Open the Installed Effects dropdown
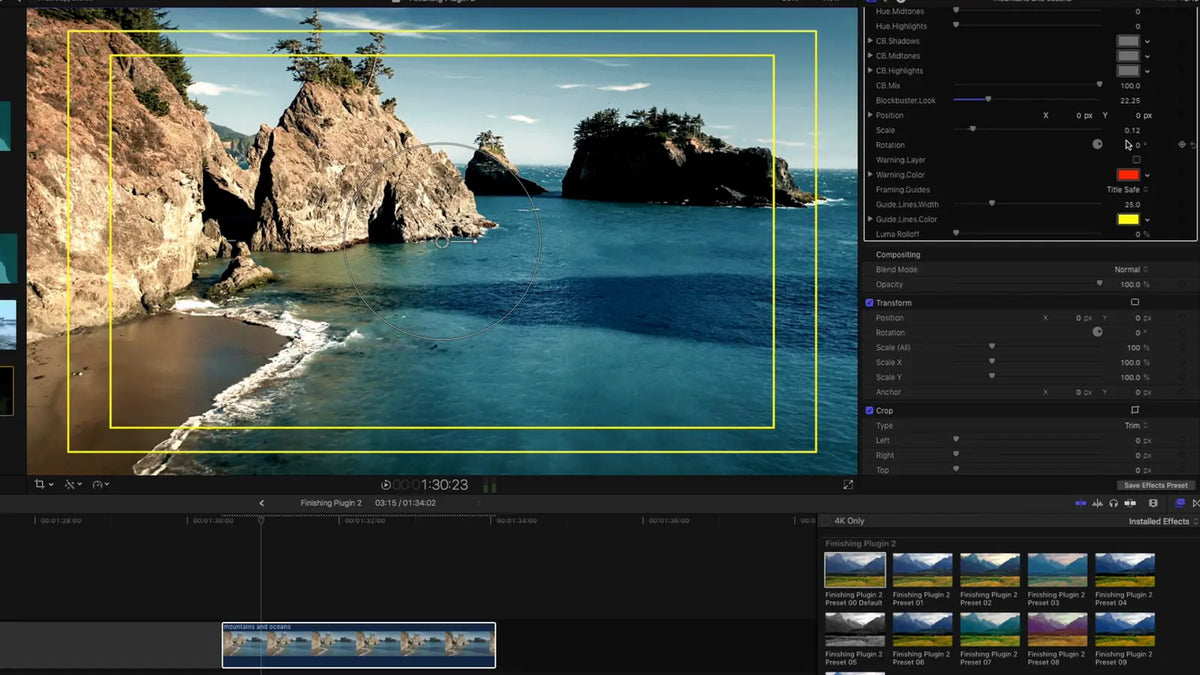 point(1163,521)
